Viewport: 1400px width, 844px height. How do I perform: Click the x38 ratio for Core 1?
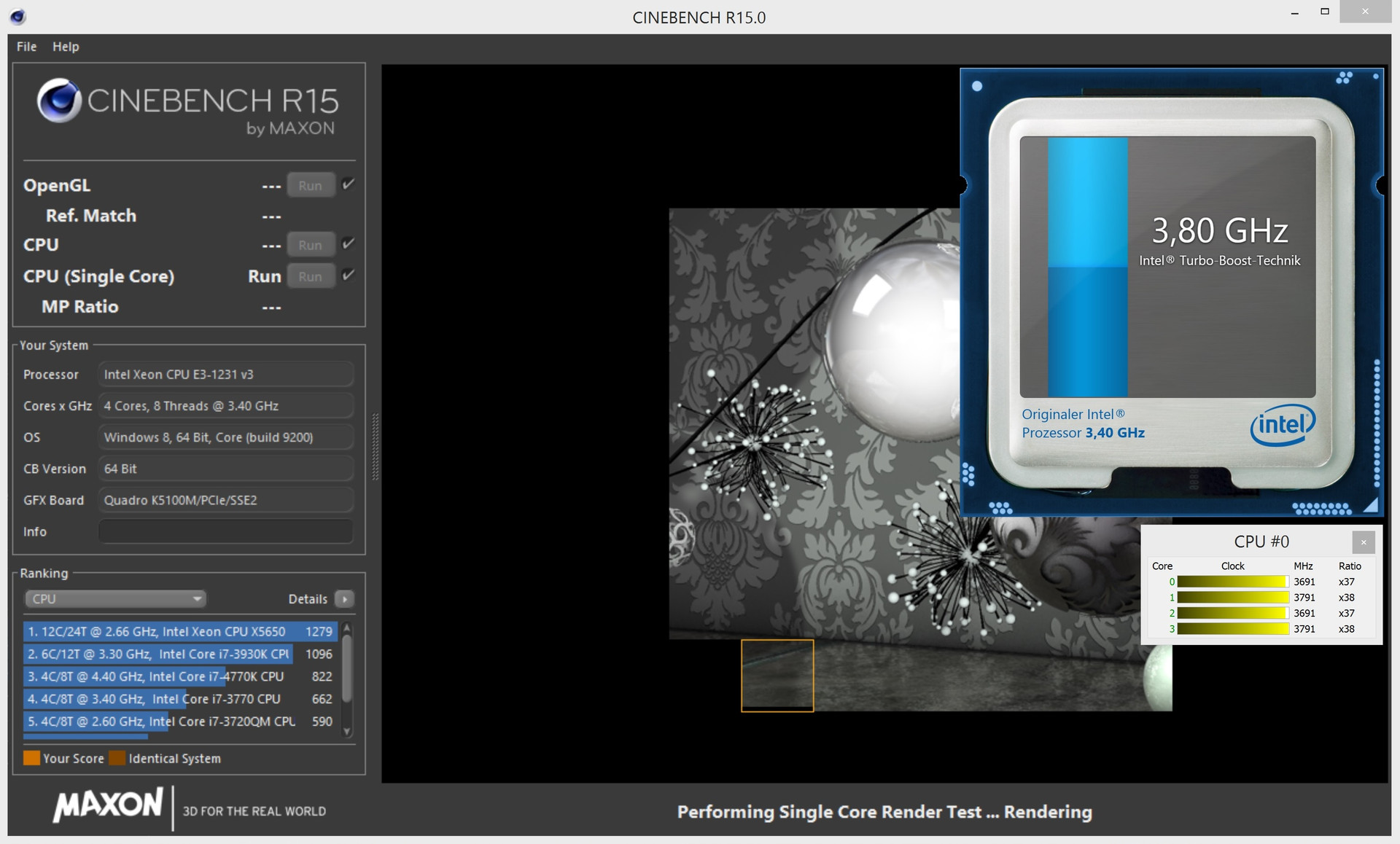coord(1347,597)
